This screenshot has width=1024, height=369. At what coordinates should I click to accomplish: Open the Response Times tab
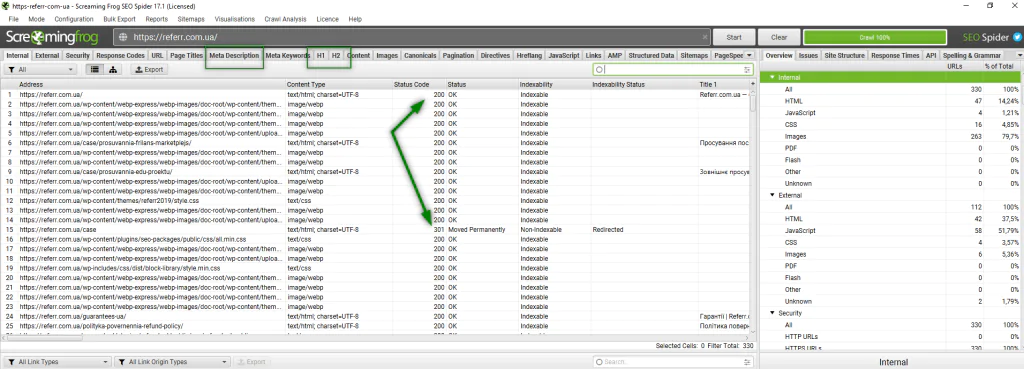(x=895, y=56)
